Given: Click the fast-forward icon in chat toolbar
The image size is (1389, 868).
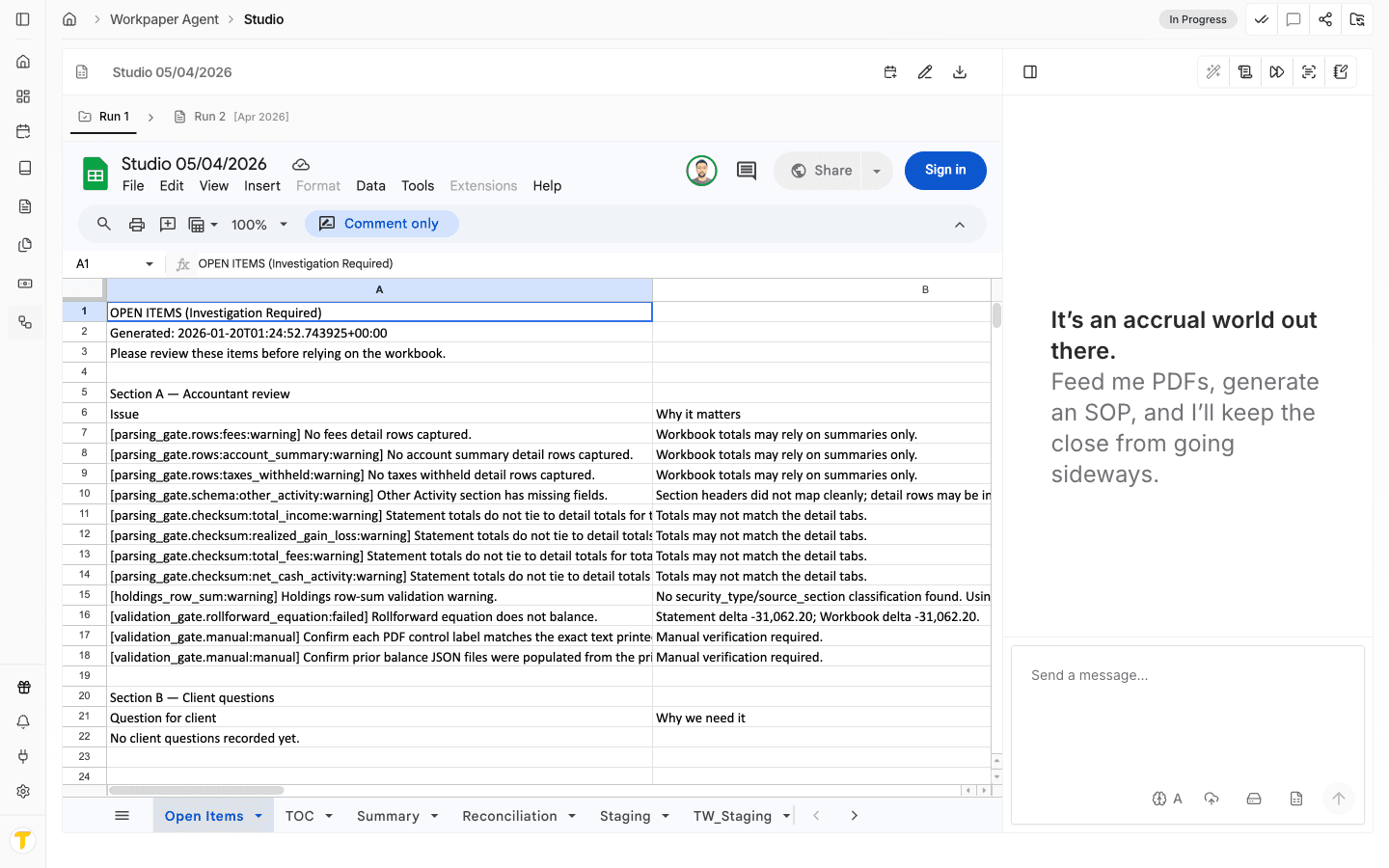Looking at the screenshot, I should (x=1277, y=72).
